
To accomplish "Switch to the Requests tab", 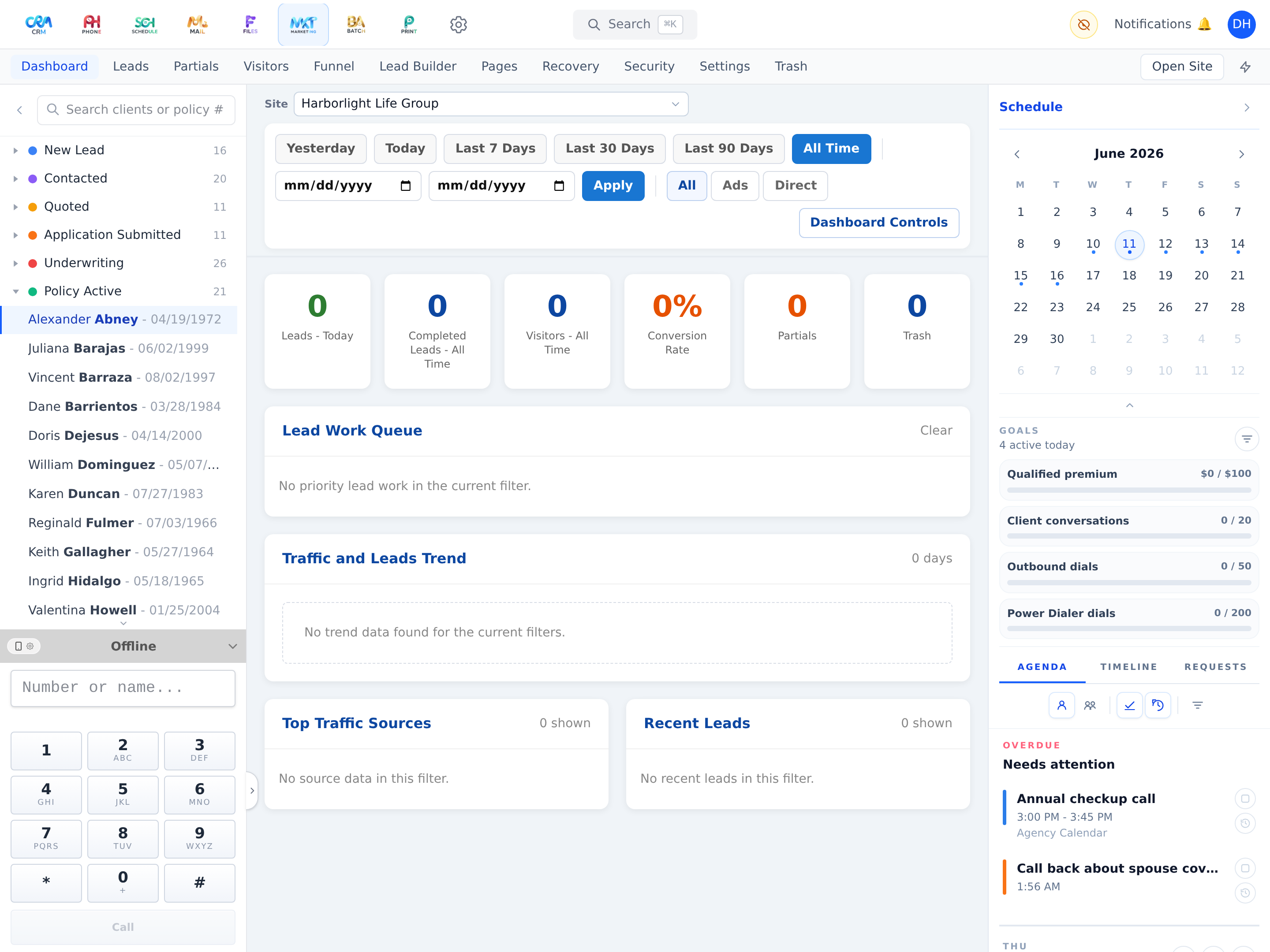I will pyautogui.click(x=1215, y=667).
